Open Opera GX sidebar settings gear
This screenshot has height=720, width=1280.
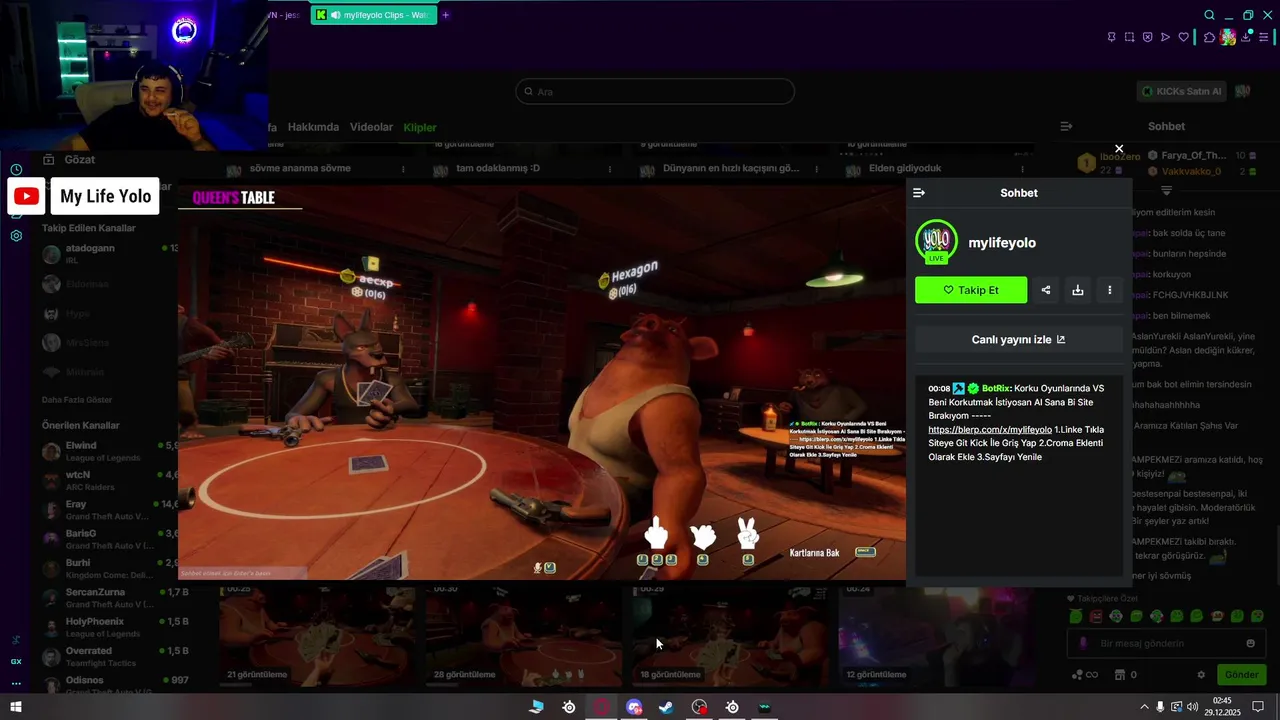coord(16,236)
